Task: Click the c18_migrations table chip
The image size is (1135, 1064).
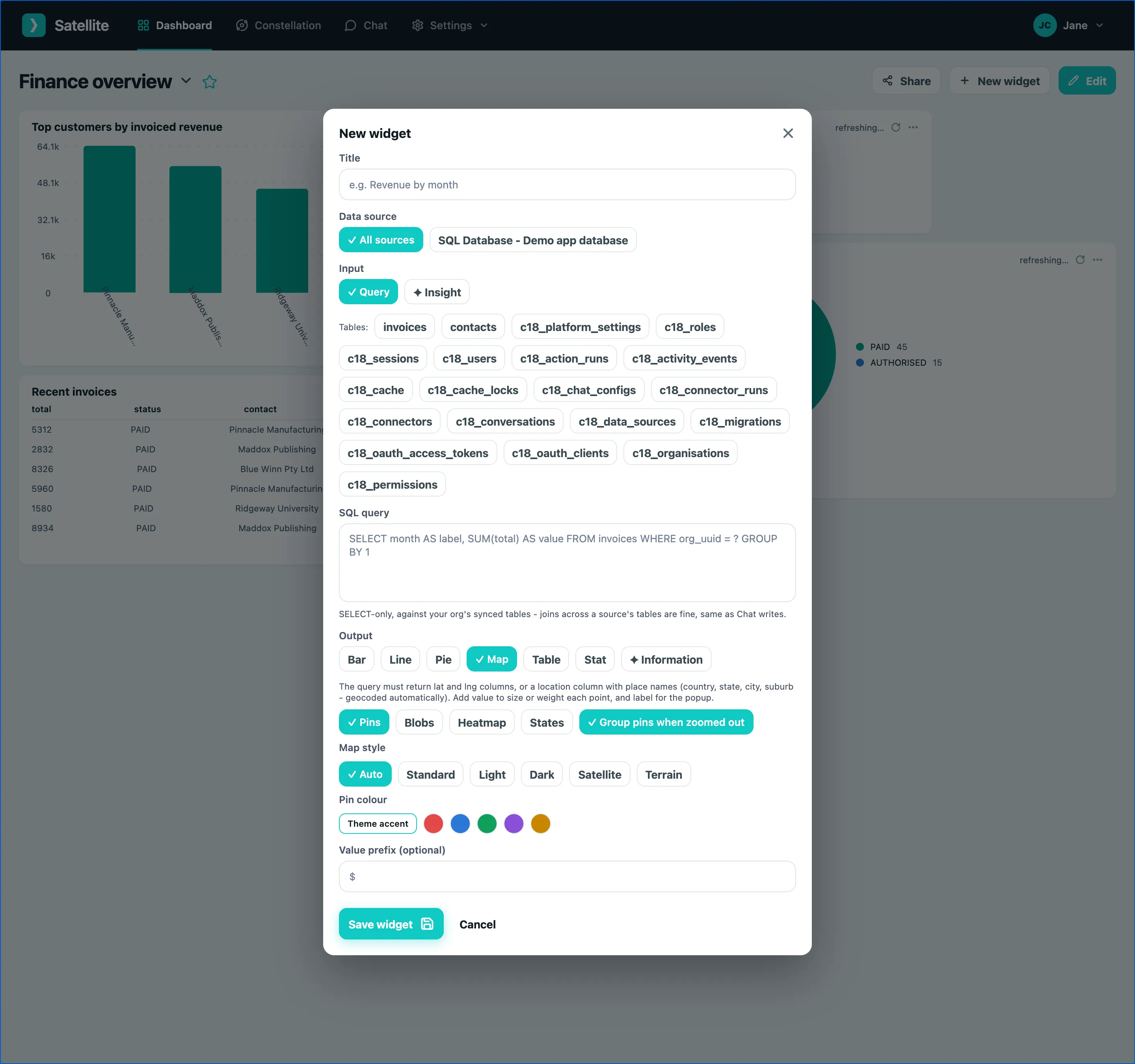Action: 740,421
